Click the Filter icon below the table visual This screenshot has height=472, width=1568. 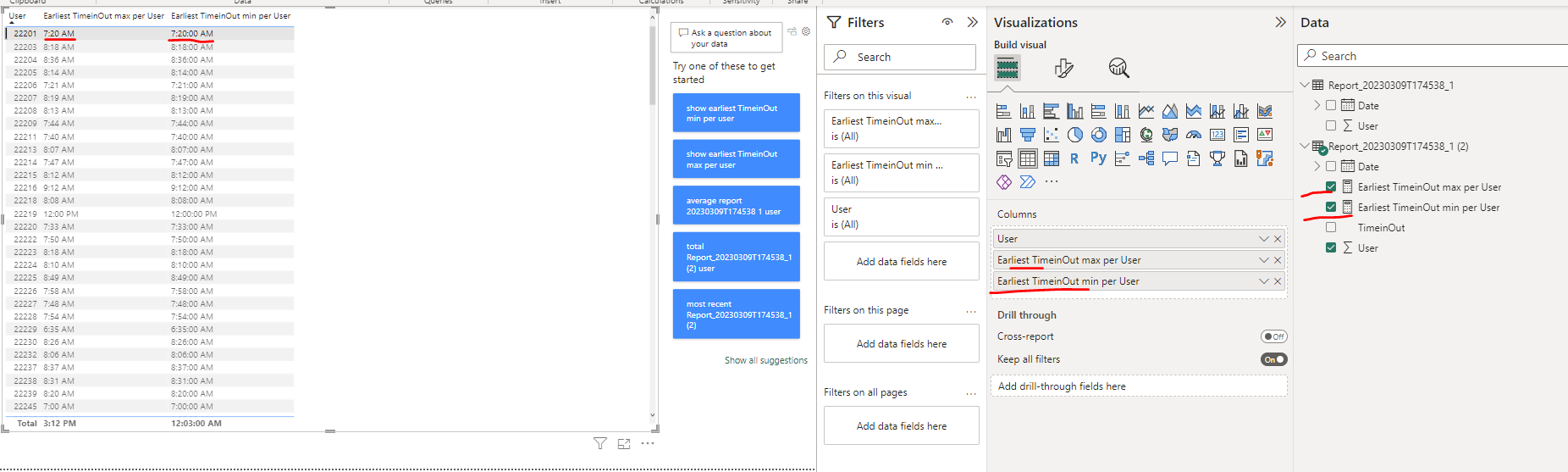600,443
